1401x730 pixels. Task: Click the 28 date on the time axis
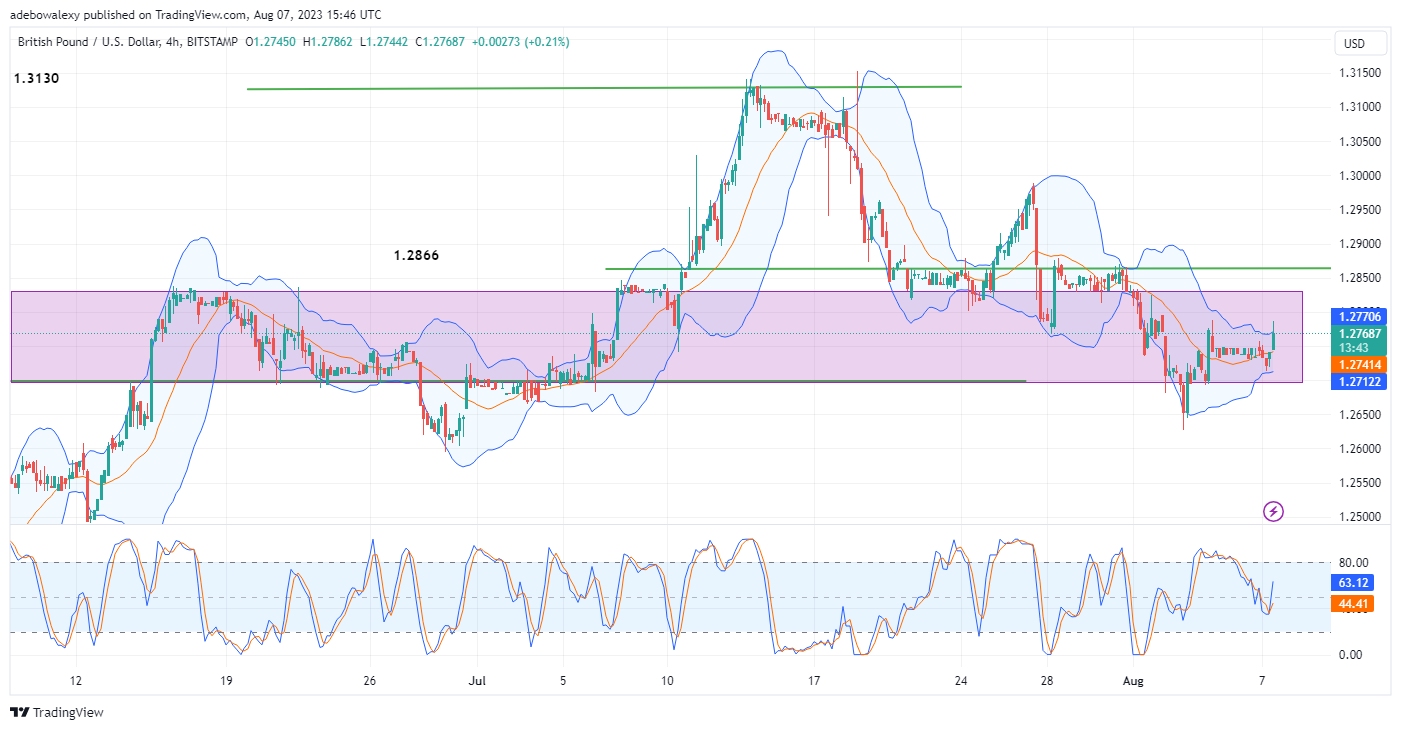pos(1046,681)
